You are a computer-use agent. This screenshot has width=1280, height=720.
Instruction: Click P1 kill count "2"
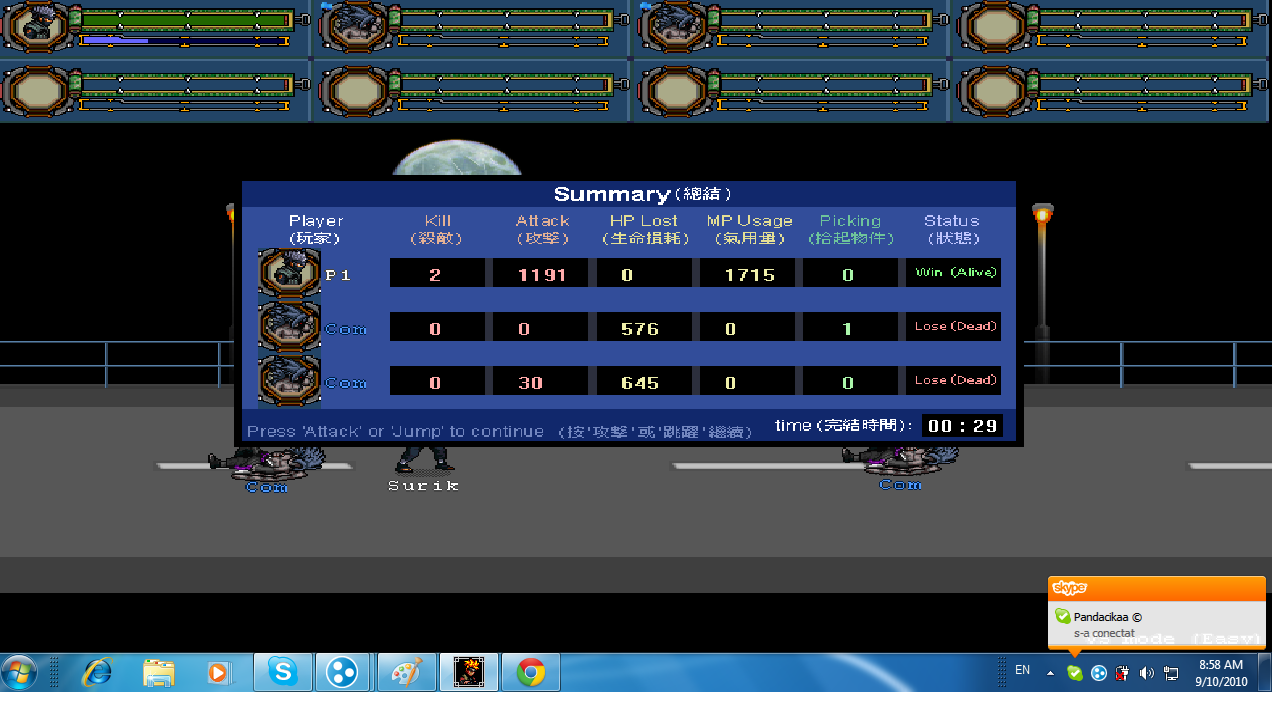click(x=436, y=273)
